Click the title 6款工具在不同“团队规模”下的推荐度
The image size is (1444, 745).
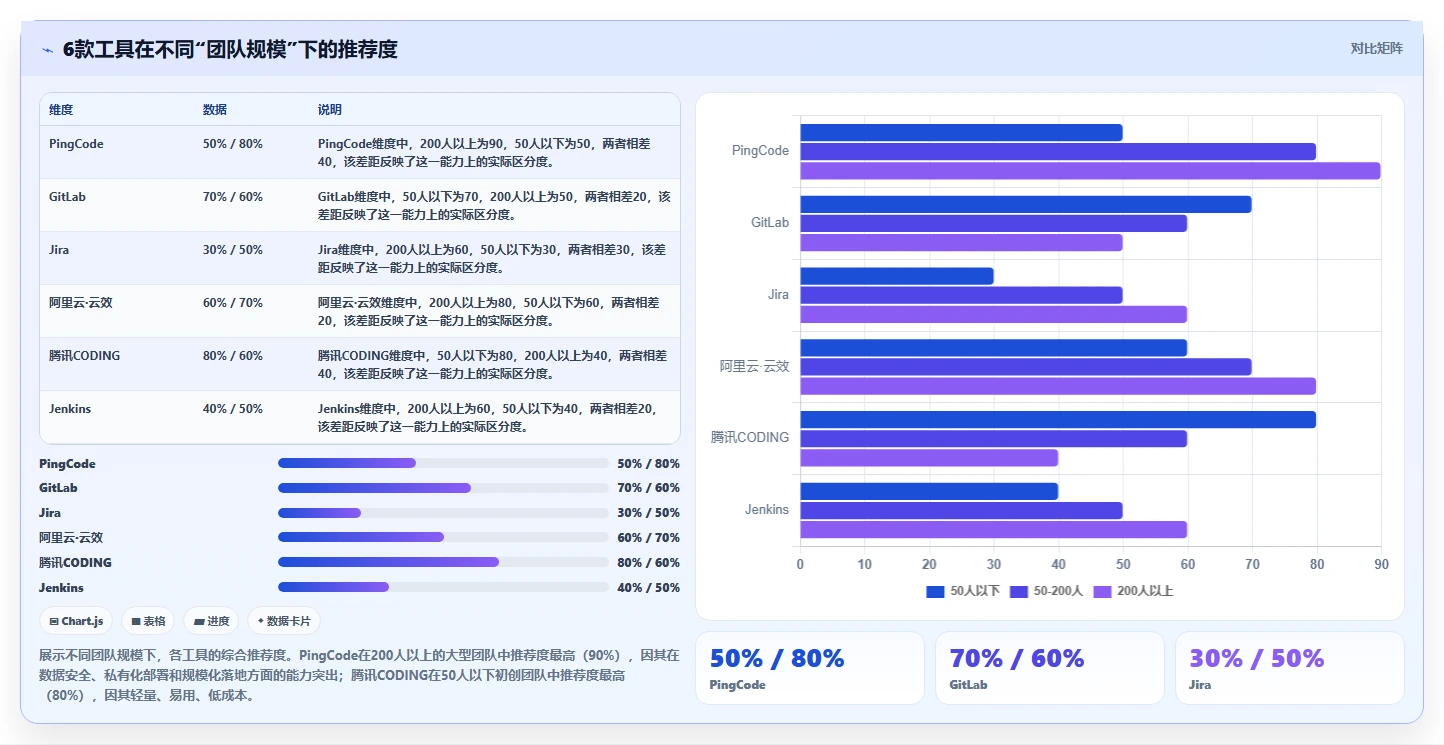230,49
